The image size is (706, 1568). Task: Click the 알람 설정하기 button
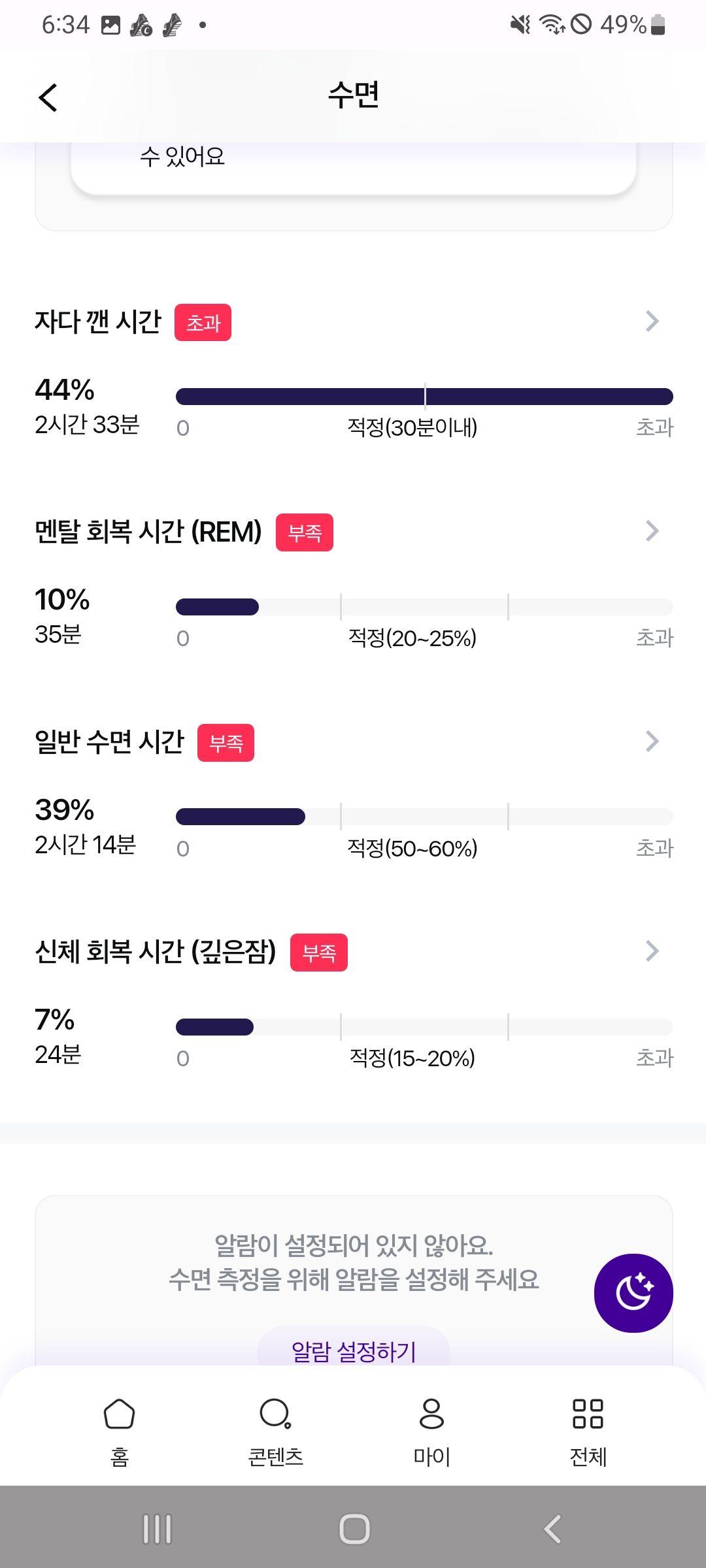click(x=354, y=1350)
